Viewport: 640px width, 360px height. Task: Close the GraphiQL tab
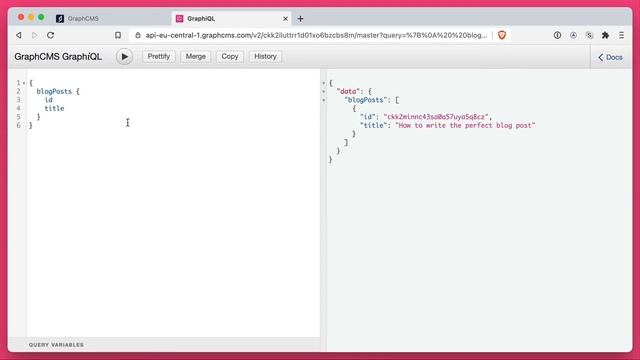(285, 18)
